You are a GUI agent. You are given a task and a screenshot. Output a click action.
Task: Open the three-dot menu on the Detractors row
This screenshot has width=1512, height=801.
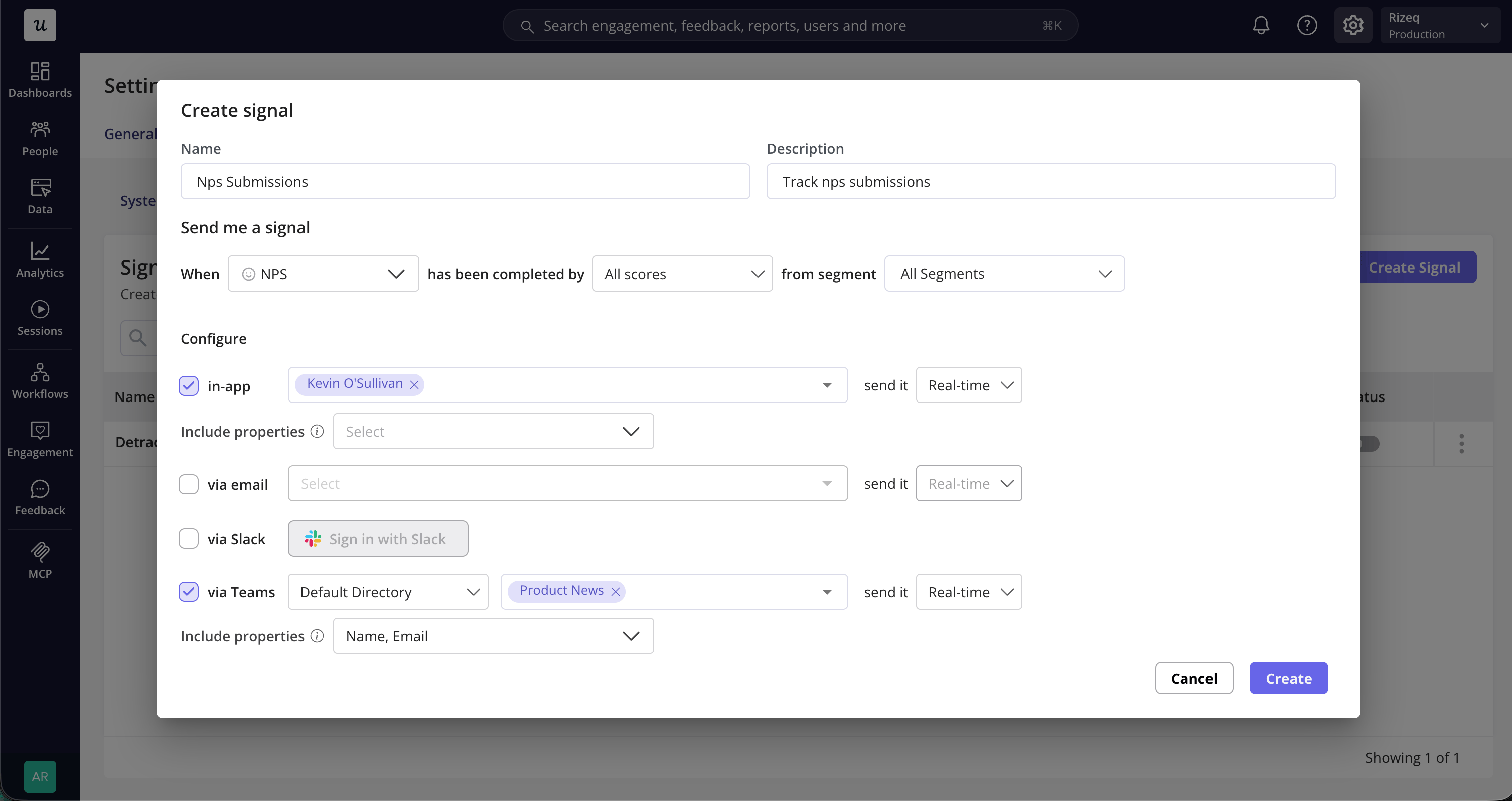(x=1461, y=443)
